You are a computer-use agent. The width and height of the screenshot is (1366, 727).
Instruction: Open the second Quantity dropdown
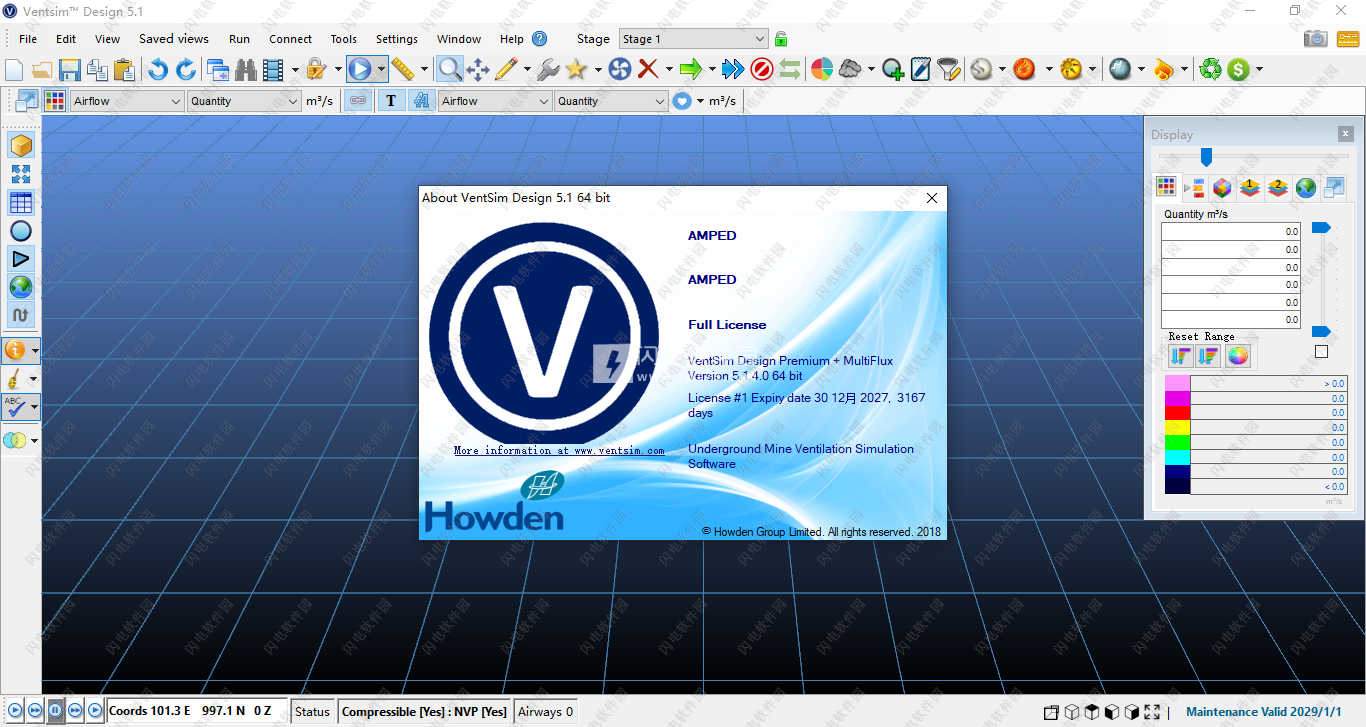[611, 101]
